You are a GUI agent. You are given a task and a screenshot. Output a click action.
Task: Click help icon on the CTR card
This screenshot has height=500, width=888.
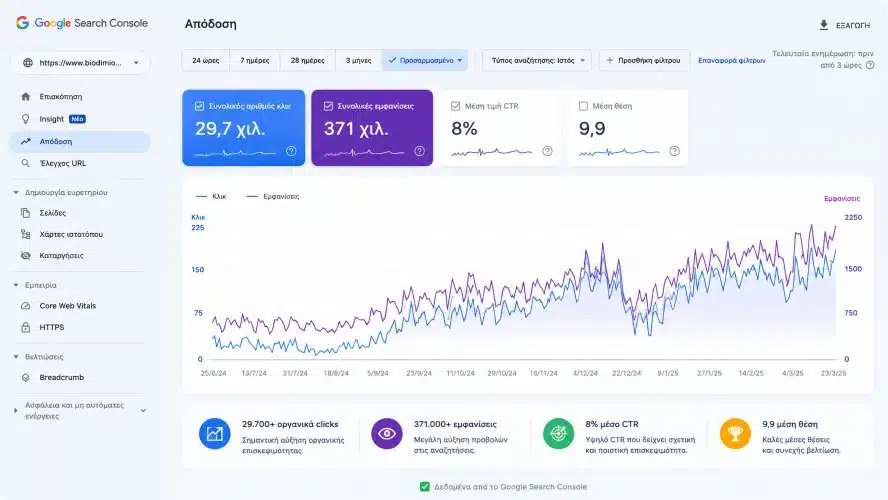pyautogui.click(x=547, y=151)
